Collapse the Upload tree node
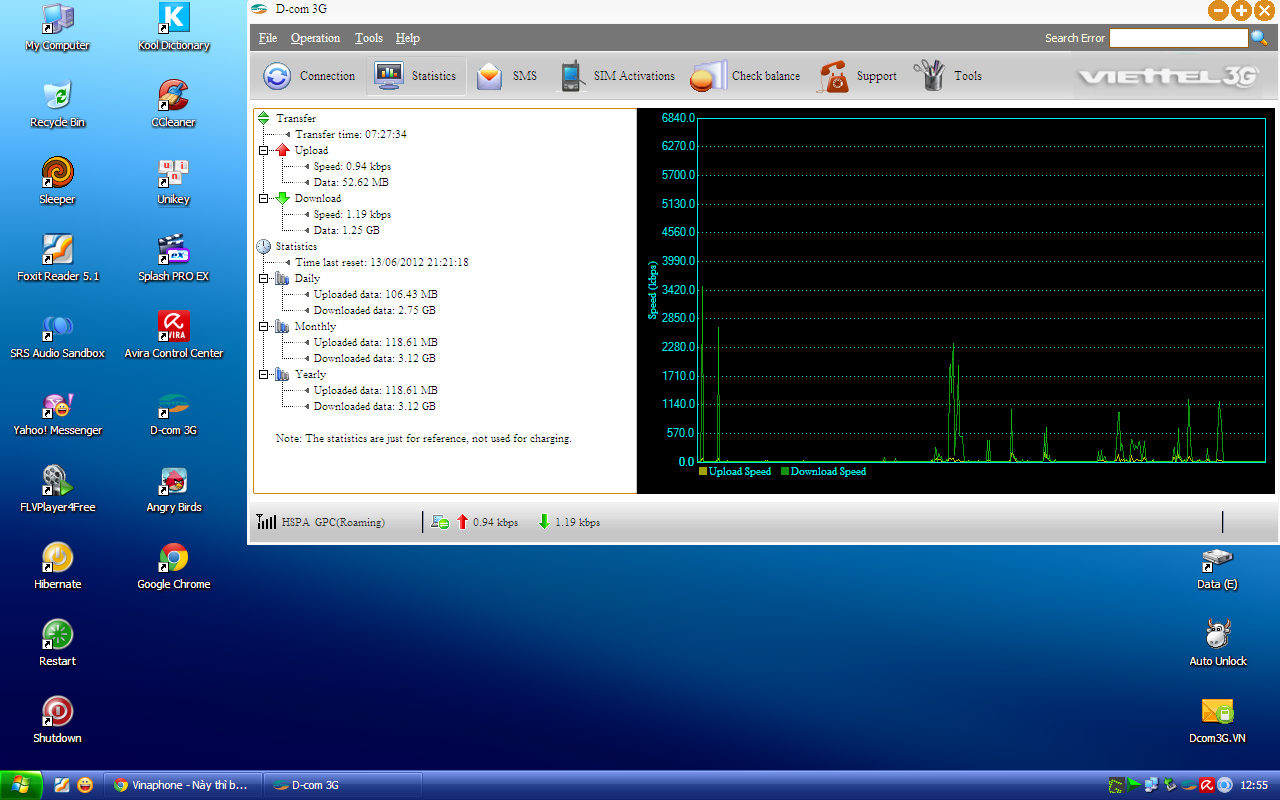 click(x=264, y=150)
